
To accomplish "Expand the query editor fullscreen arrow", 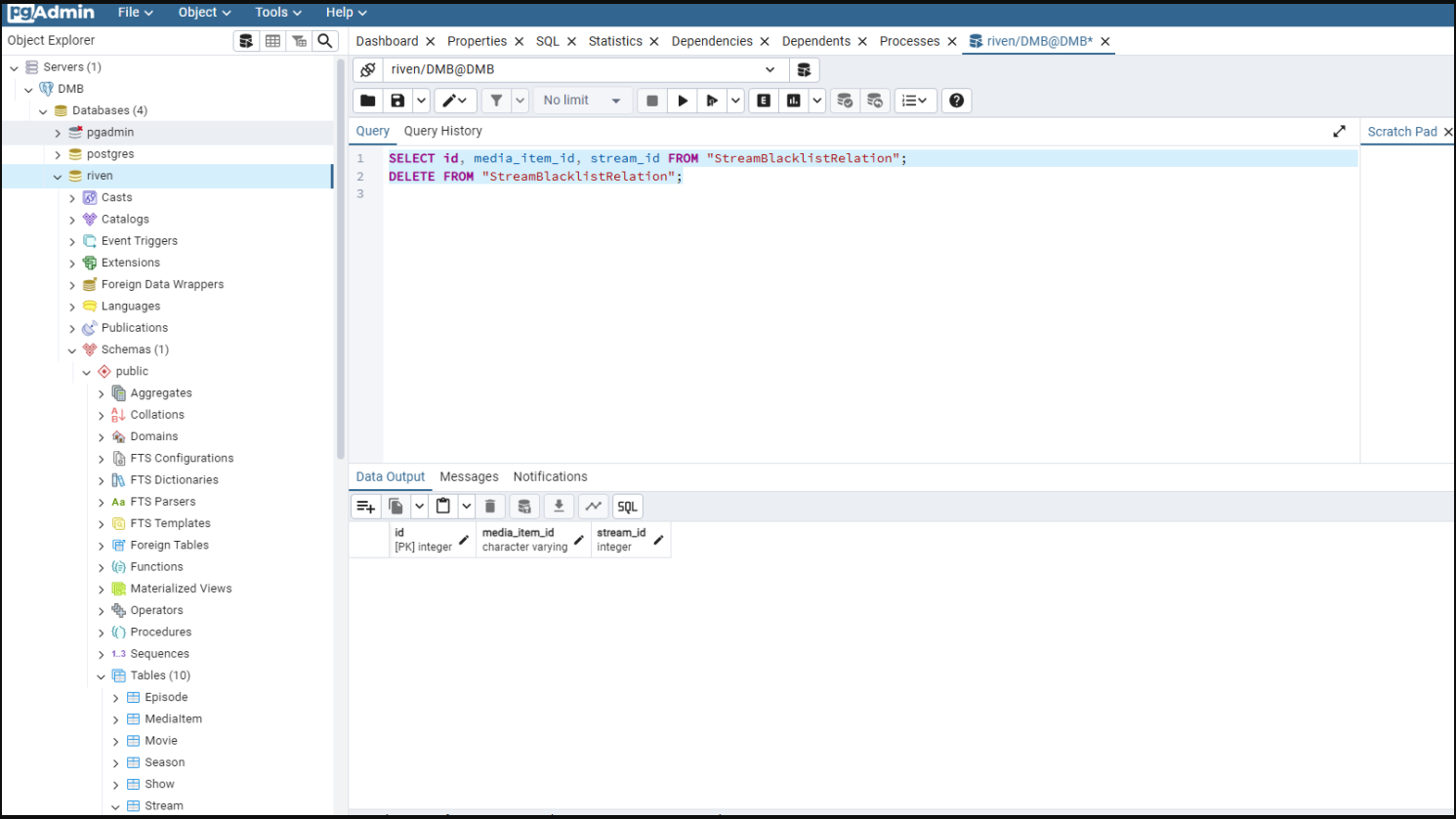I will click(1340, 132).
